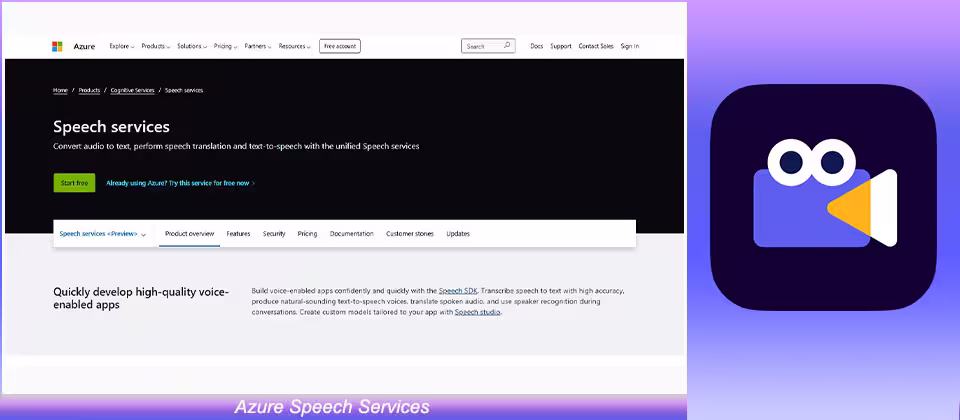Open the Azure home link
960x420 pixels.
[84, 47]
